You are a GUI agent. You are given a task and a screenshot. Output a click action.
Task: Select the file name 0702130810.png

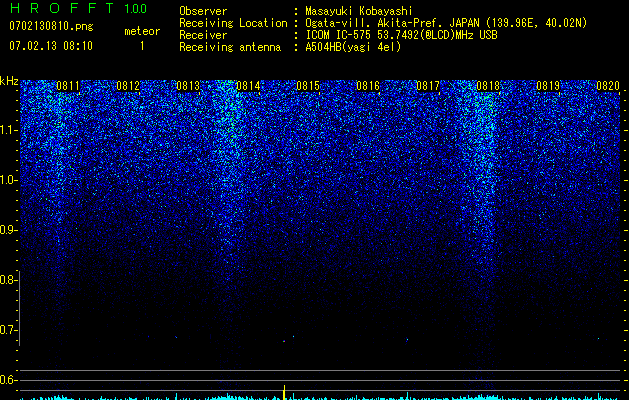click(x=51, y=26)
